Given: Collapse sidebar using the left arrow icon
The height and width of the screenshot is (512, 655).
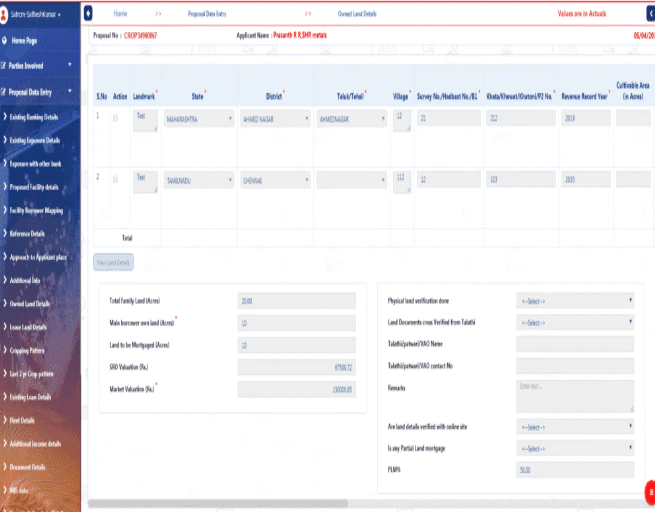Looking at the screenshot, I should 88,13.
